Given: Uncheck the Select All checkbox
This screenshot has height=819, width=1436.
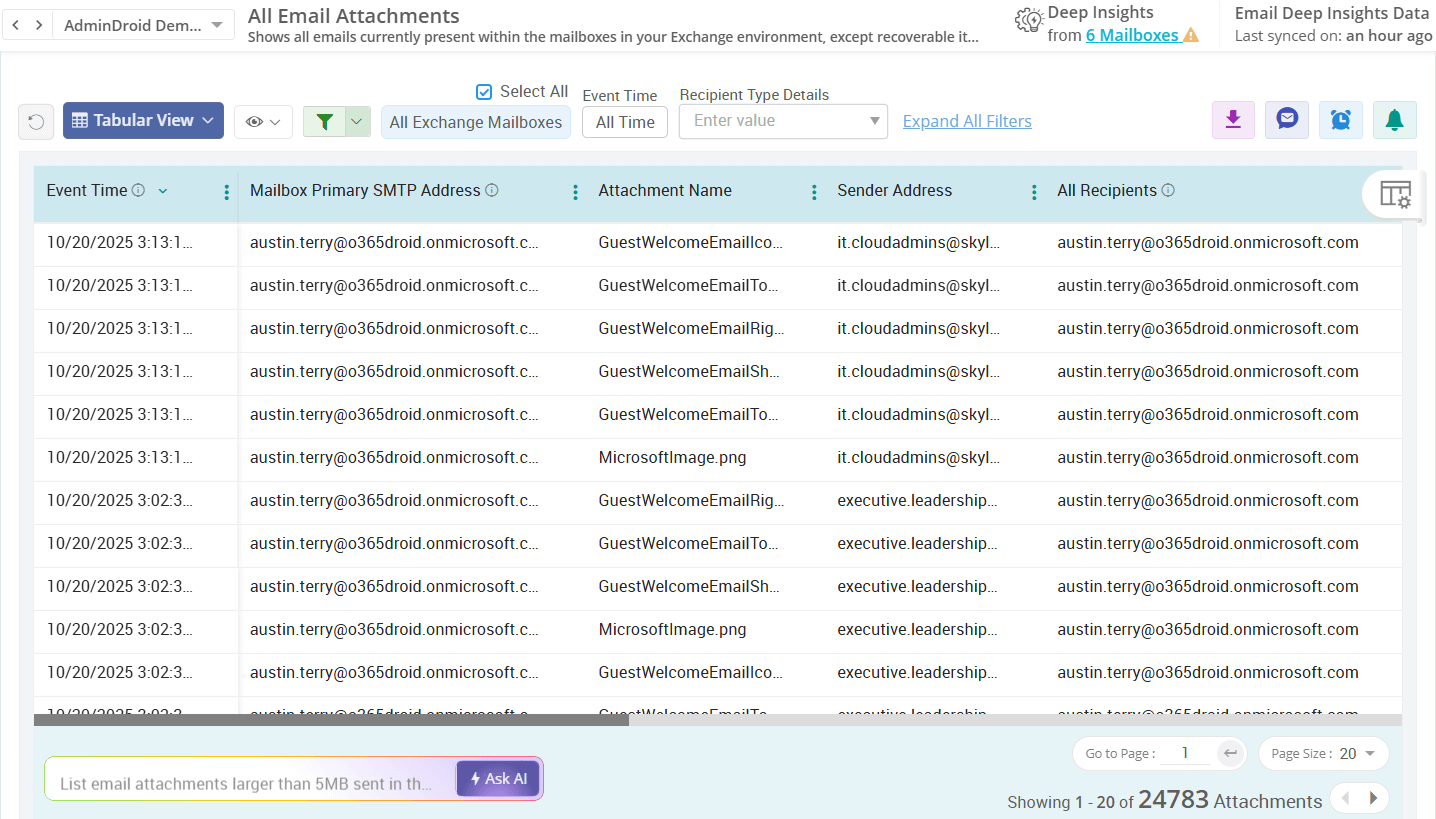Looking at the screenshot, I should tap(483, 90).
